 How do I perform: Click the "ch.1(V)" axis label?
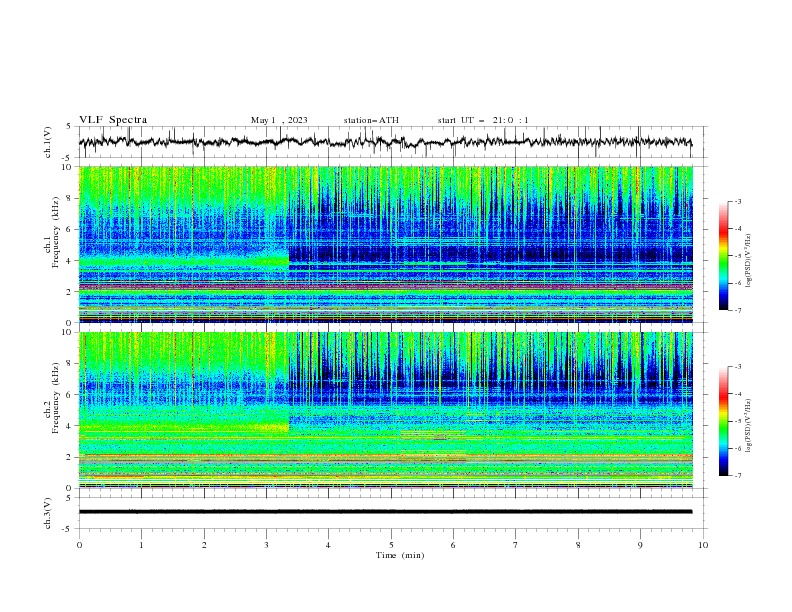48,142
